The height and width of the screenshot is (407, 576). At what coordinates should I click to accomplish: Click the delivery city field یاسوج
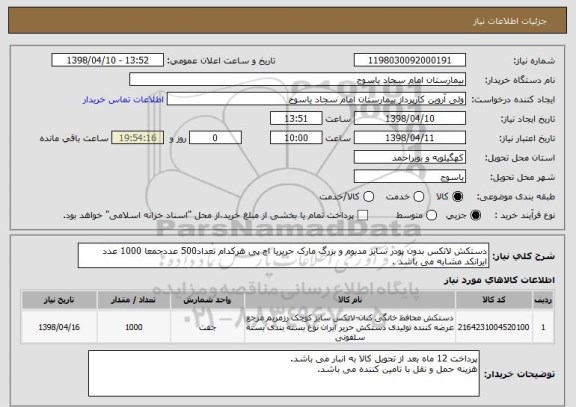point(410,177)
